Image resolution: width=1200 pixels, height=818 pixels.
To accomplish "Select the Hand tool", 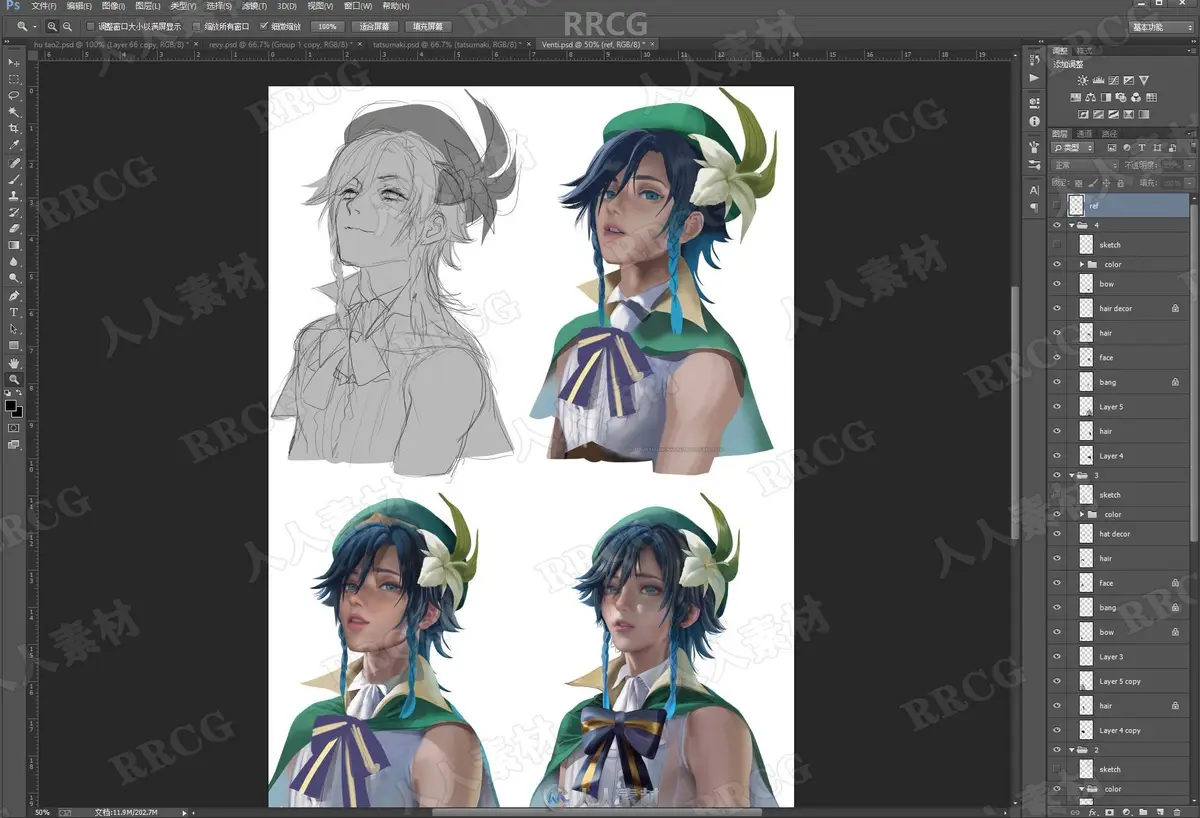I will (x=14, y=362).
